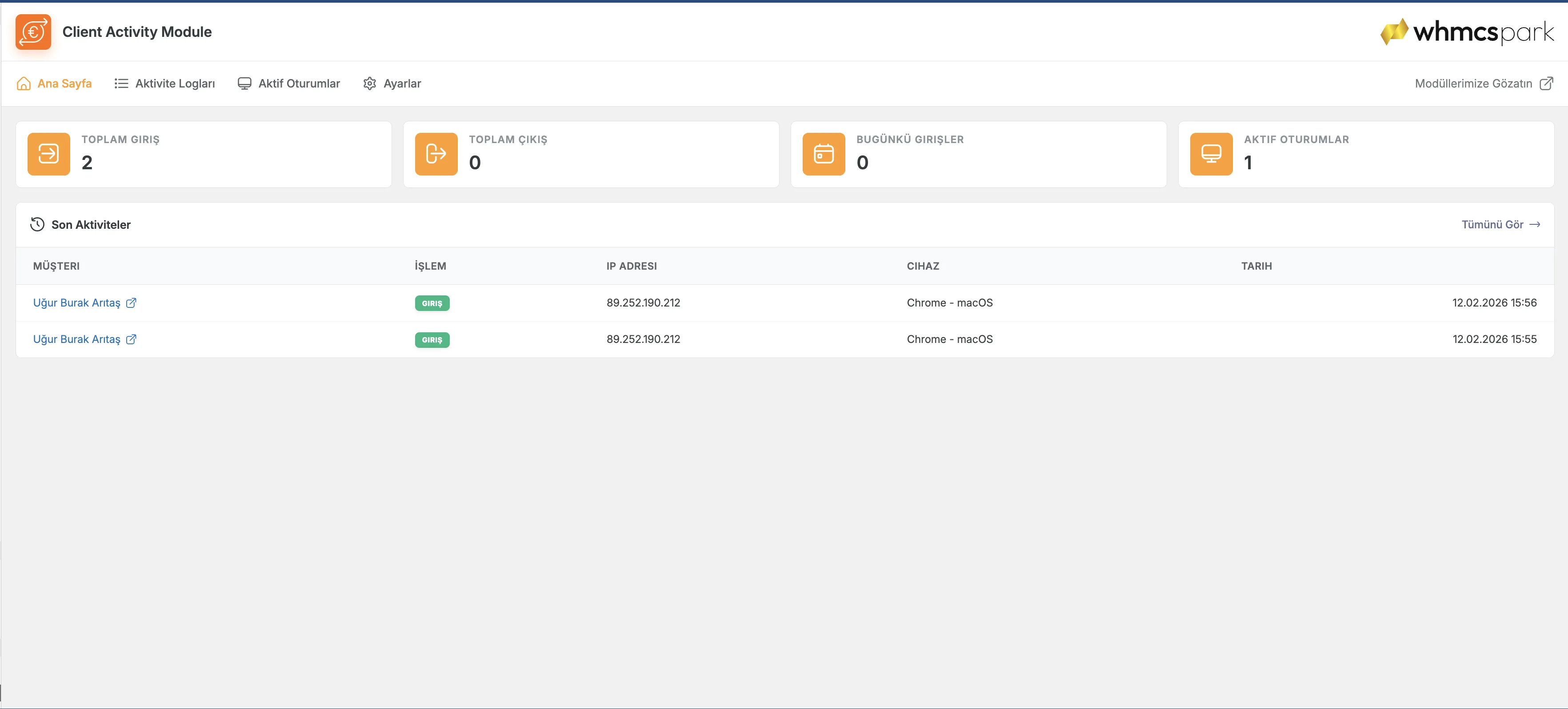Click IP 89.252.190.212 in the 15:56 row
The width and height of the screenshot is (1568, 709).
tap(643, 303)
